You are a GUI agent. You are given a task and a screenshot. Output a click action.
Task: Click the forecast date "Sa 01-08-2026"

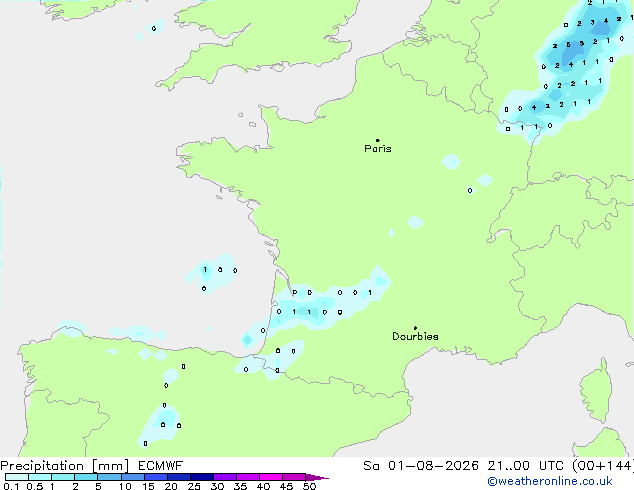pos(421,466)
